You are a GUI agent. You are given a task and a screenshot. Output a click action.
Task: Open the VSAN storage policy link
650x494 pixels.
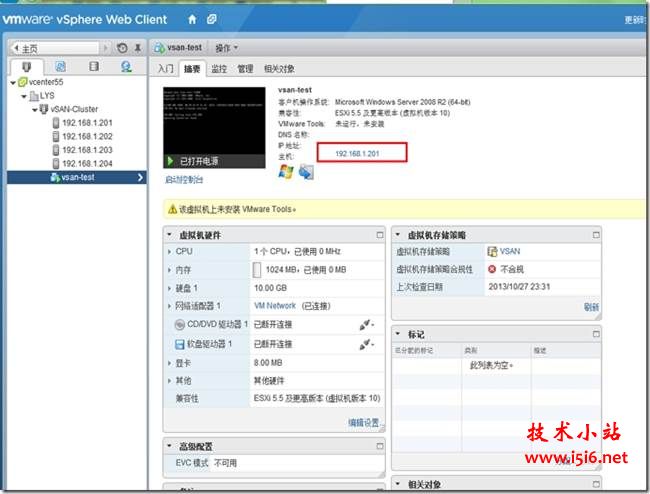click(509, 251)
